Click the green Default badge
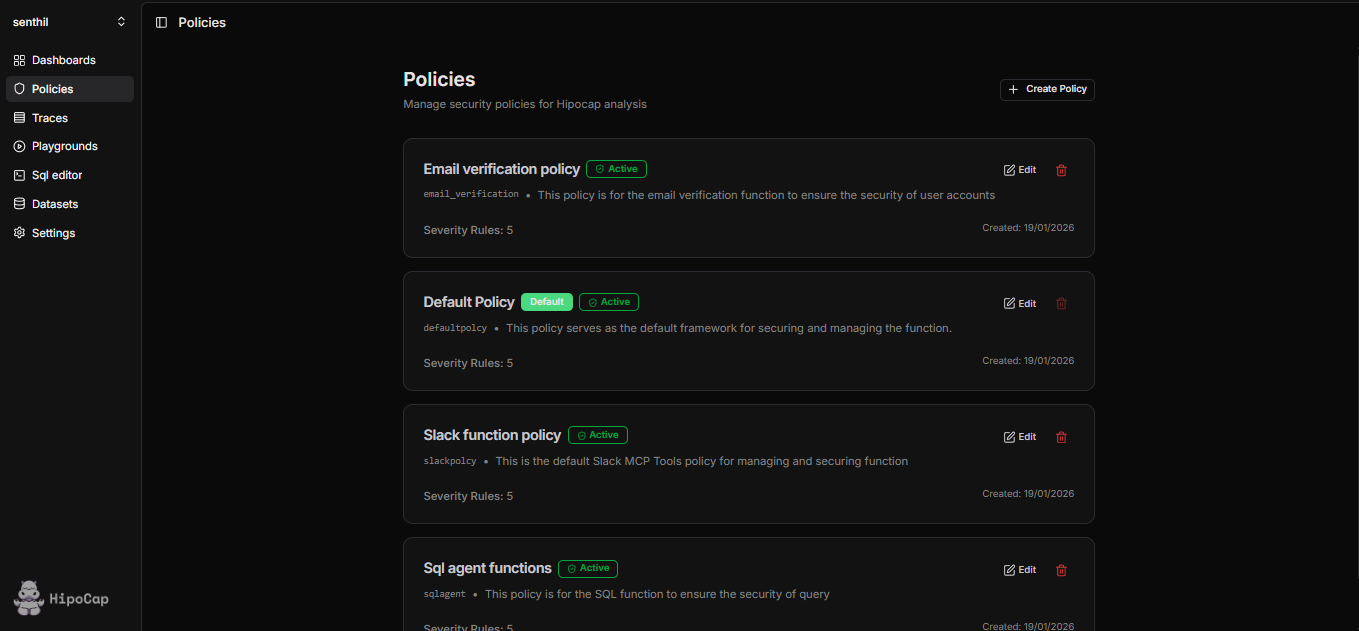Image resolution: width=1359 pixels, height=631 pixels. pyautogui.click(x=547, y=302)
